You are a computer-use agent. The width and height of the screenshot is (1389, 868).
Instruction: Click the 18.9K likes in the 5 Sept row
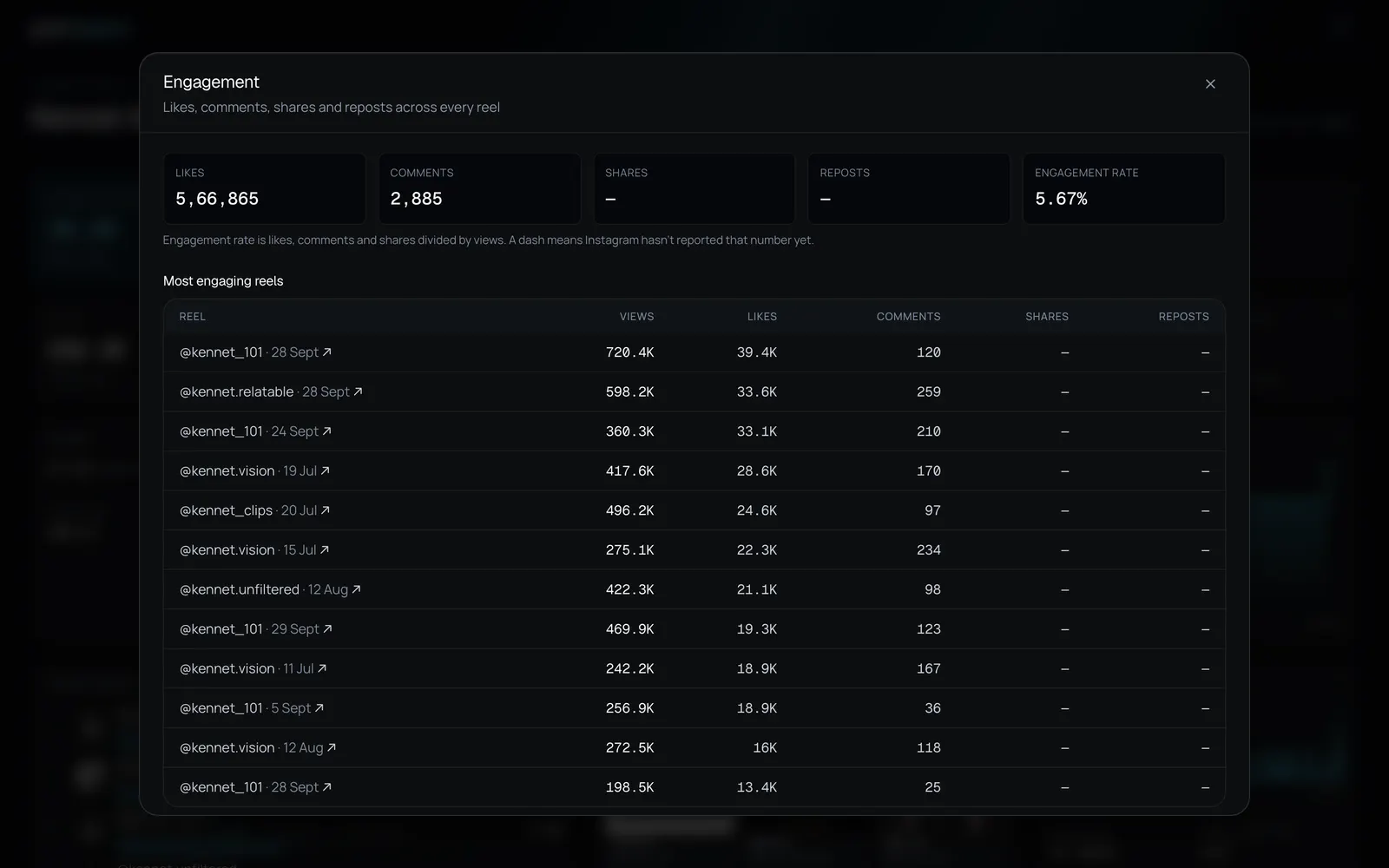point(757,708)
